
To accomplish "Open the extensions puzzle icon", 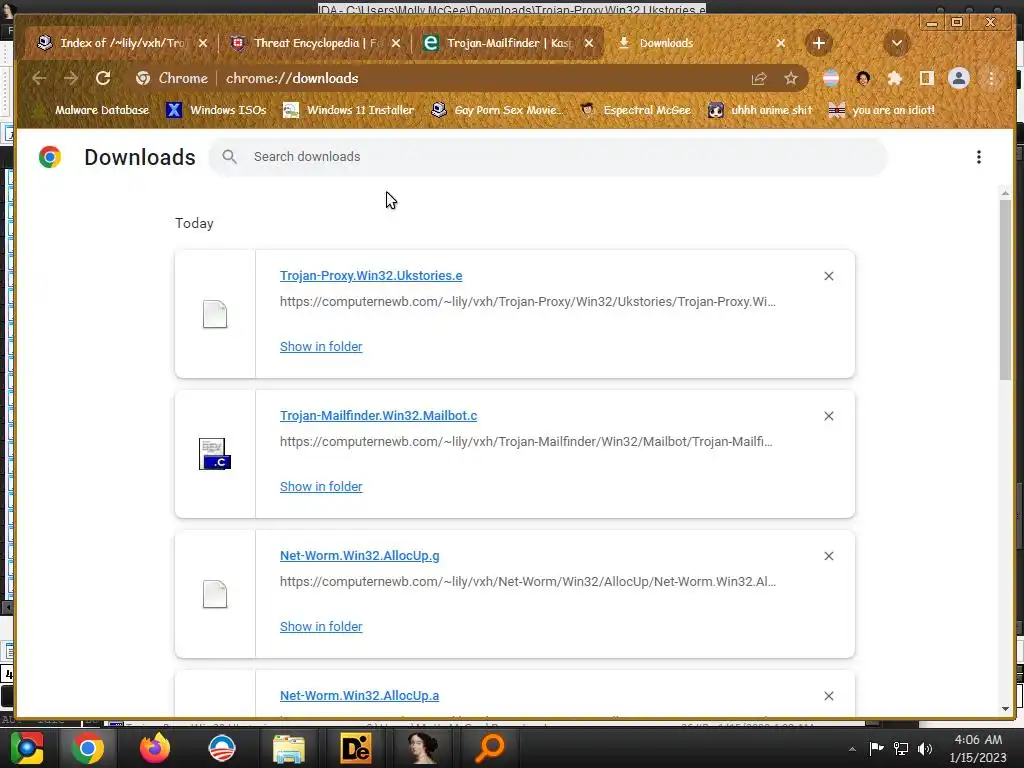I will (x=895, y=78).
